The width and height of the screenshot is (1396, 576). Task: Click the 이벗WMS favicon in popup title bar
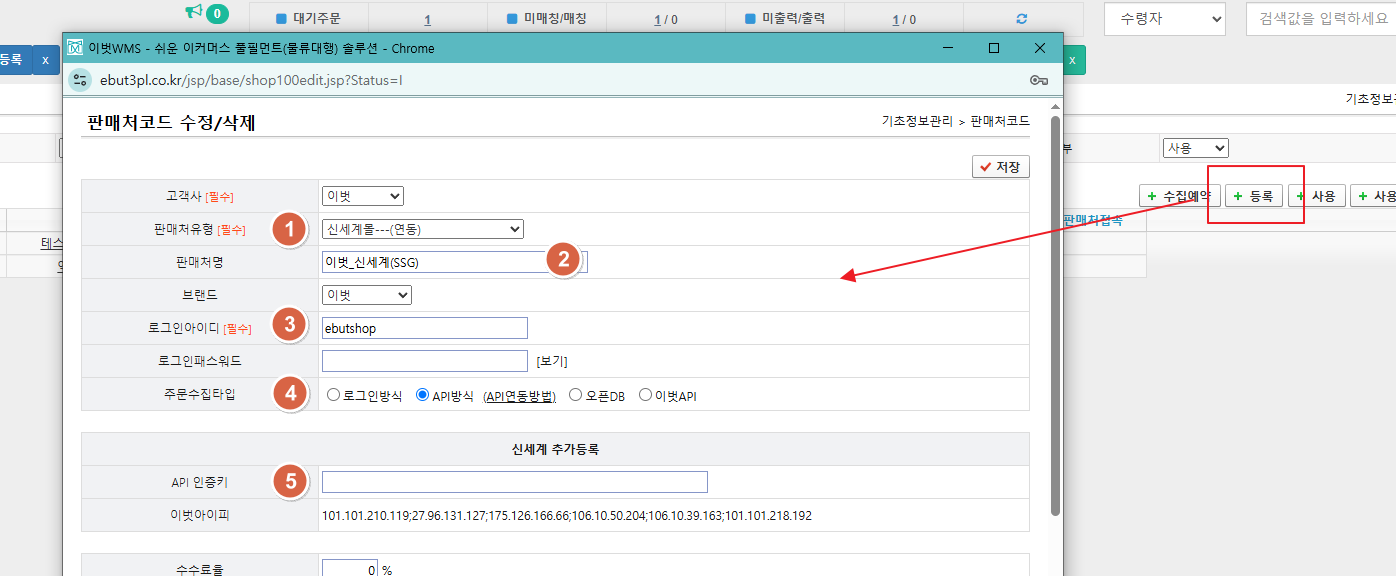74,48
